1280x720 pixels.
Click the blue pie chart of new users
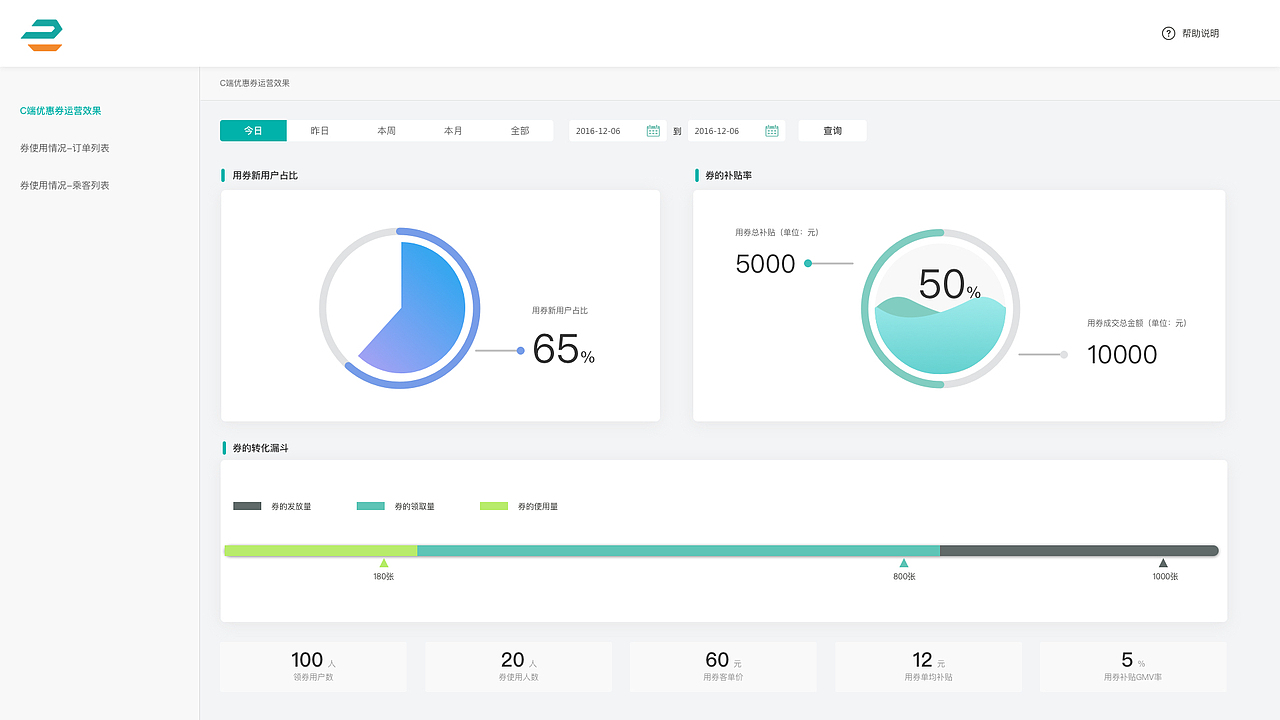pos(400,308)
